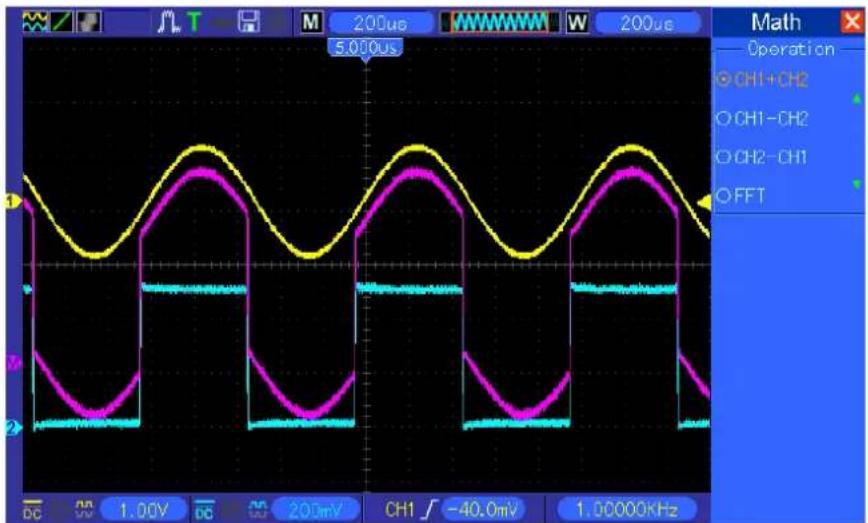Click the waveform memory overview thumbnail
Viewport: 868px width, 523px height.
pos(500,23)
